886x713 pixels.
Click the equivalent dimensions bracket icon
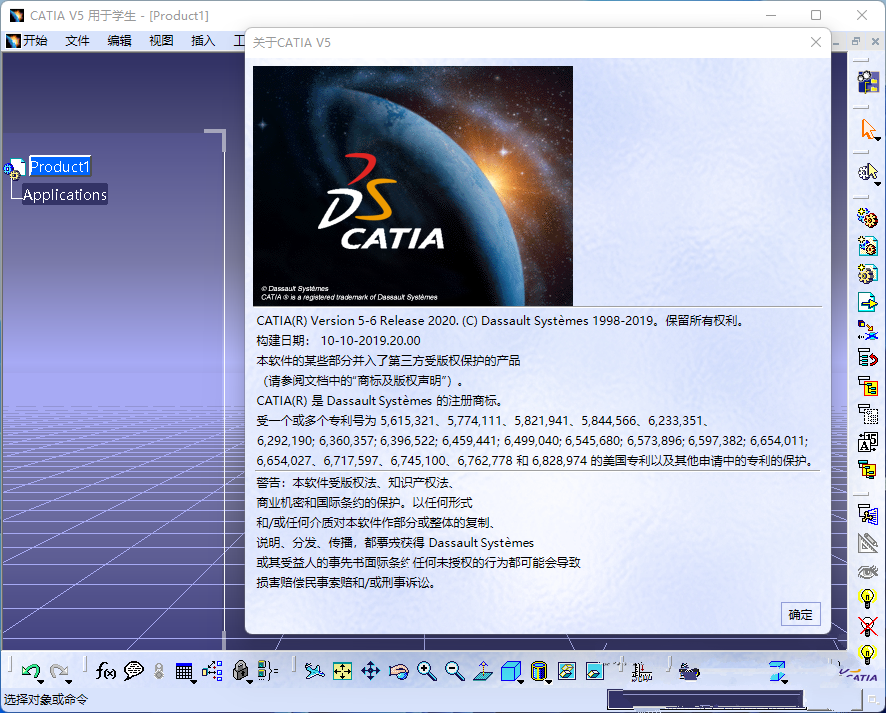[268, 671]
